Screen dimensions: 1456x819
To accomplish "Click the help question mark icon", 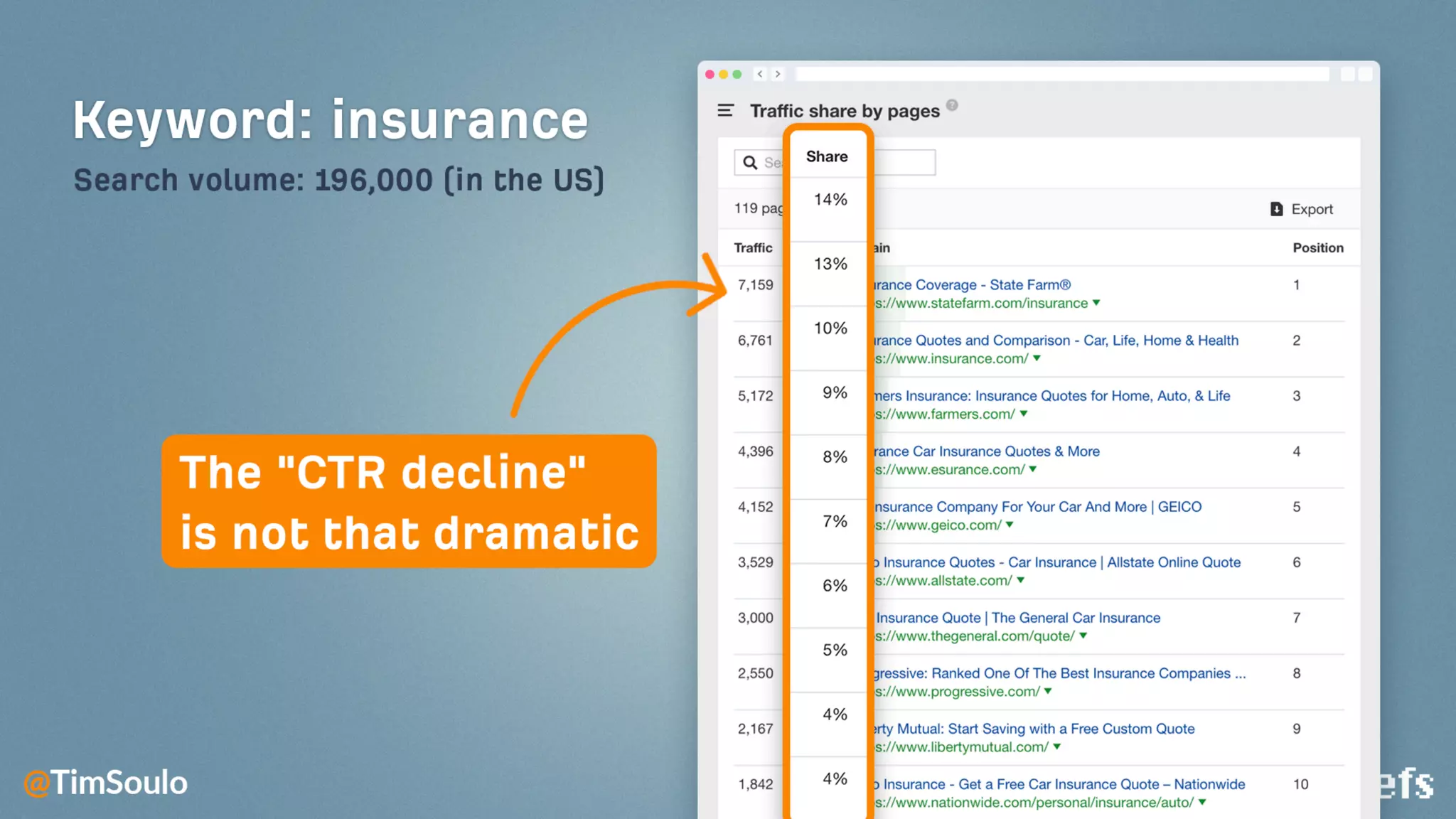I will click(x=952, y=105).
